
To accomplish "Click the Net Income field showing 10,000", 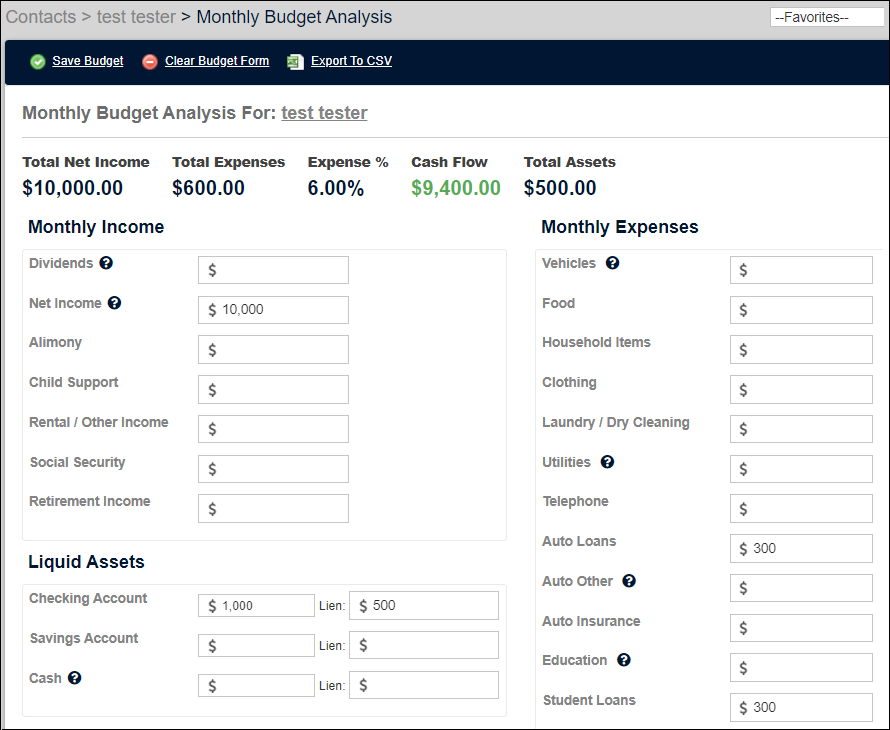I will click(x=273, y=310).
